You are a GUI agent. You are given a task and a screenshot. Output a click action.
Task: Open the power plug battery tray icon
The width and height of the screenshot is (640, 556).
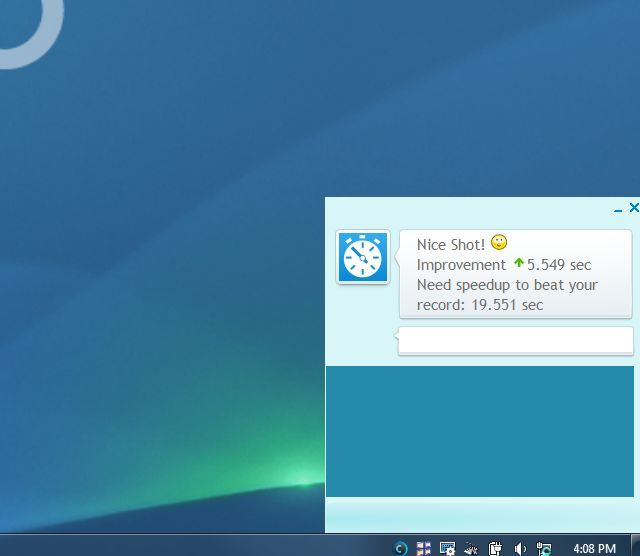pyautogui.click(x=495, y=548)
